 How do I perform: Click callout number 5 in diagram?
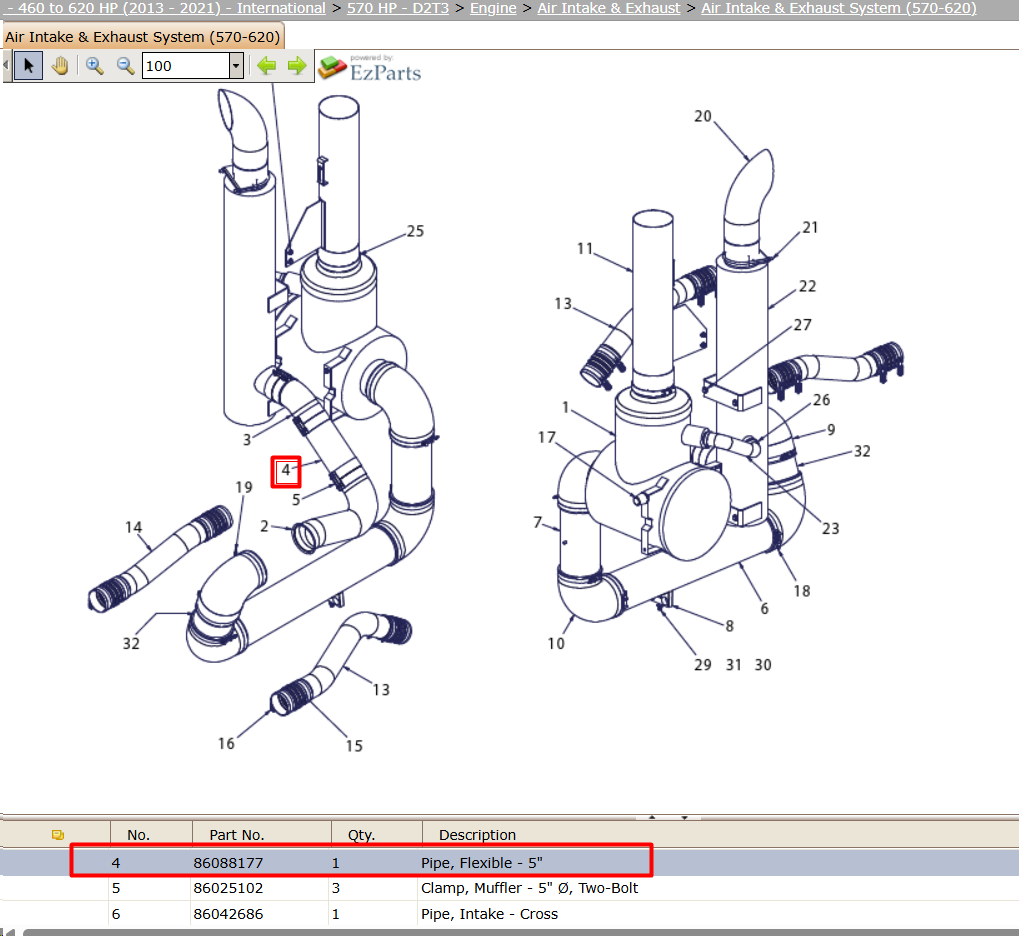pos(296,500)
